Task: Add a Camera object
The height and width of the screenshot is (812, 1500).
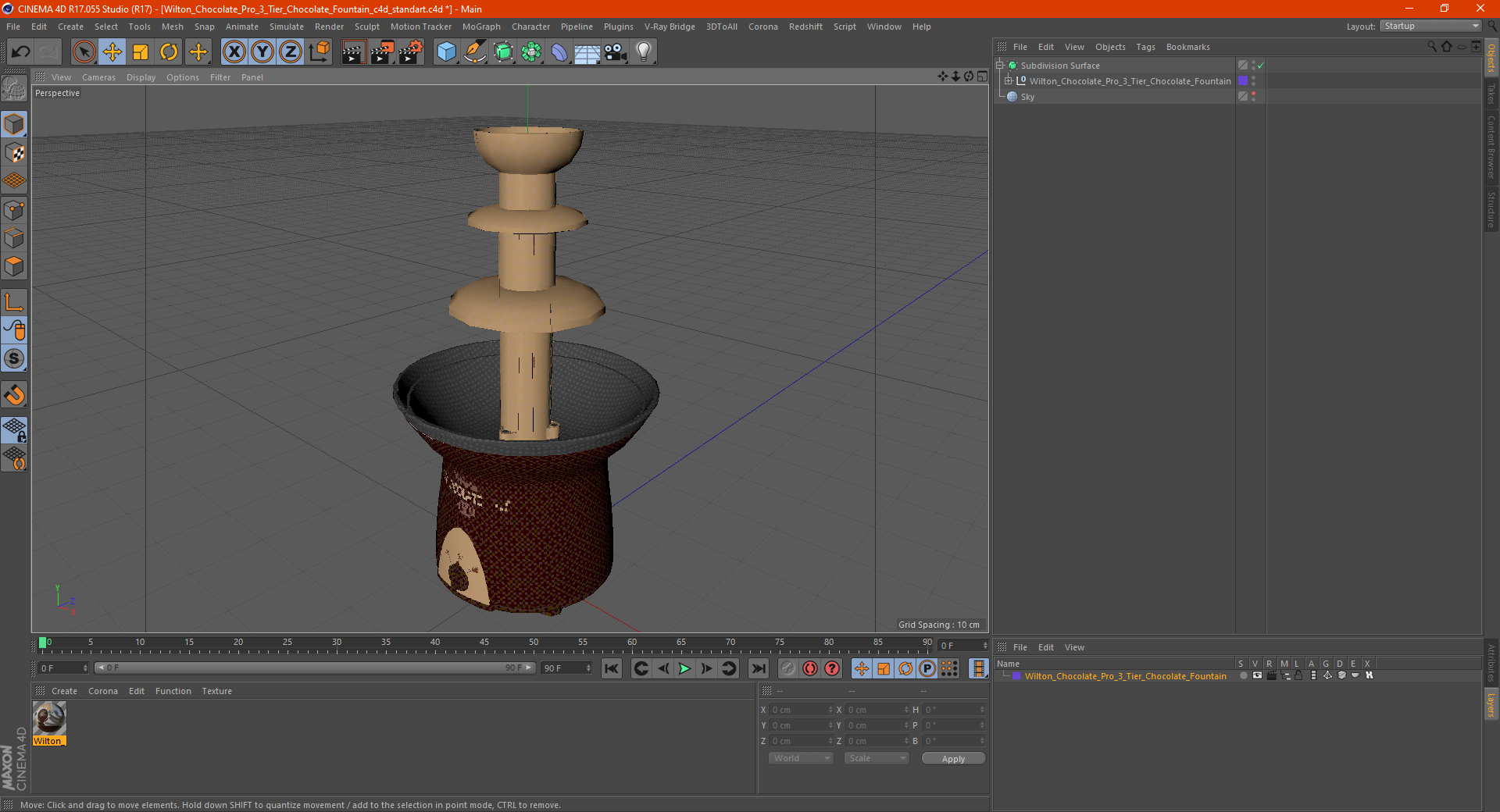Action: pyautogui.click(x=616, y=52)
